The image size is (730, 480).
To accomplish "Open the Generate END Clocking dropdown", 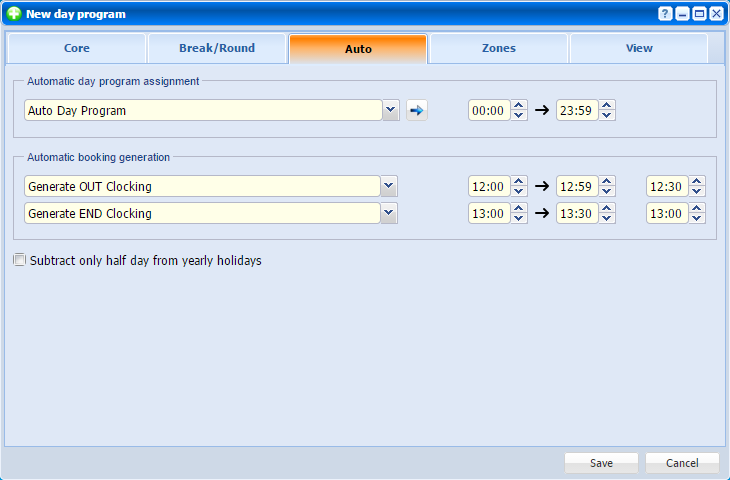I will (x=389, y=213).
